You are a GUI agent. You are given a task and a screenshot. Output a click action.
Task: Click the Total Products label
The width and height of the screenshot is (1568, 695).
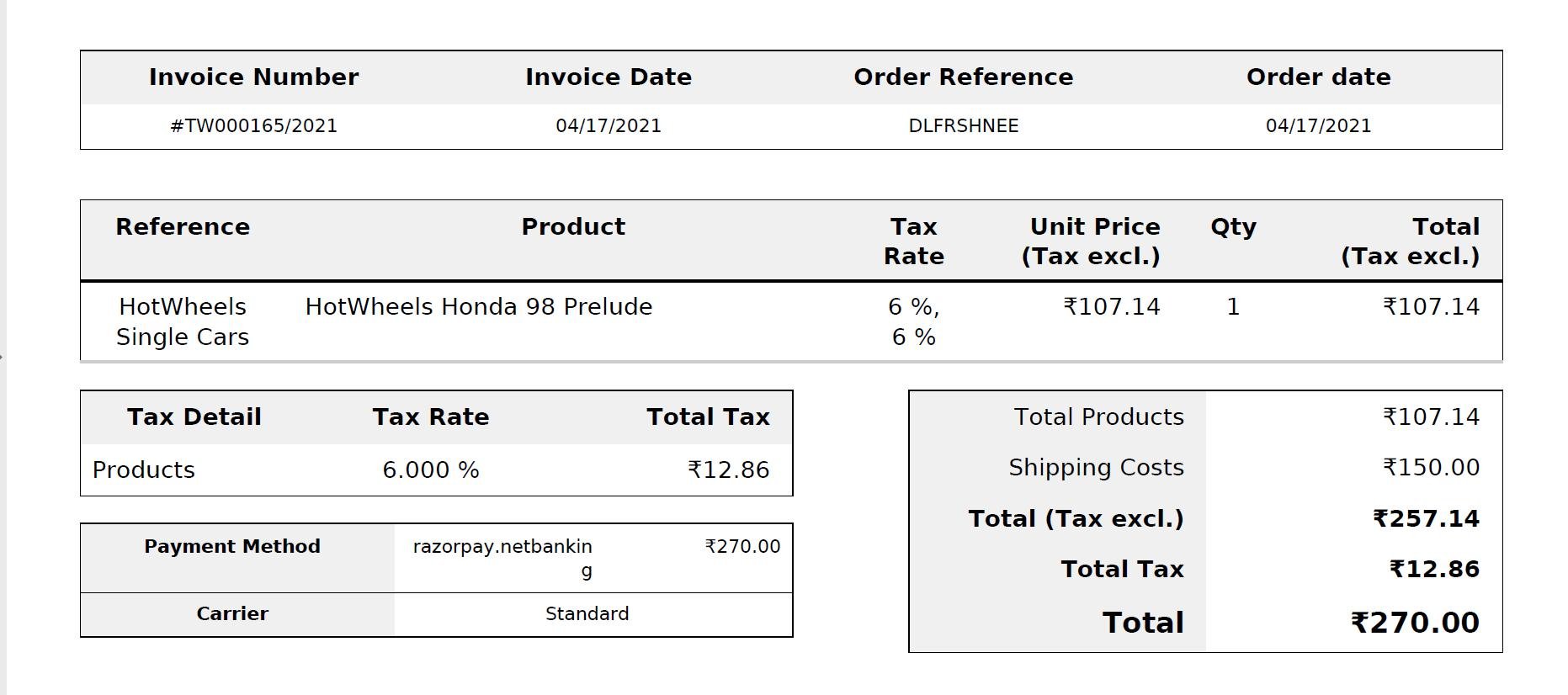pos(1098,417)
